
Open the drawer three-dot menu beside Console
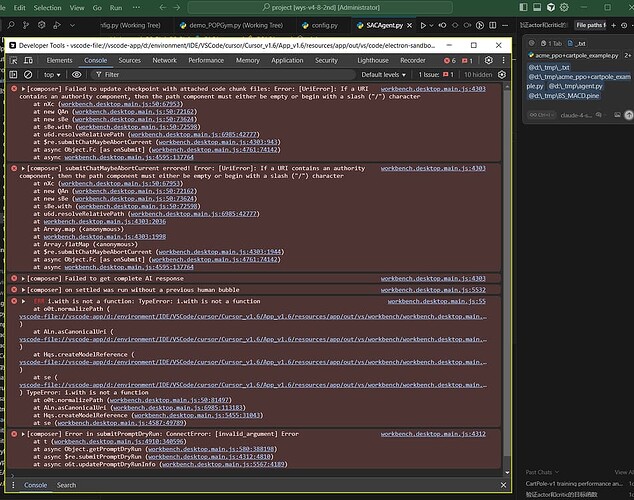pyautogui.click(x=13, y=485)
